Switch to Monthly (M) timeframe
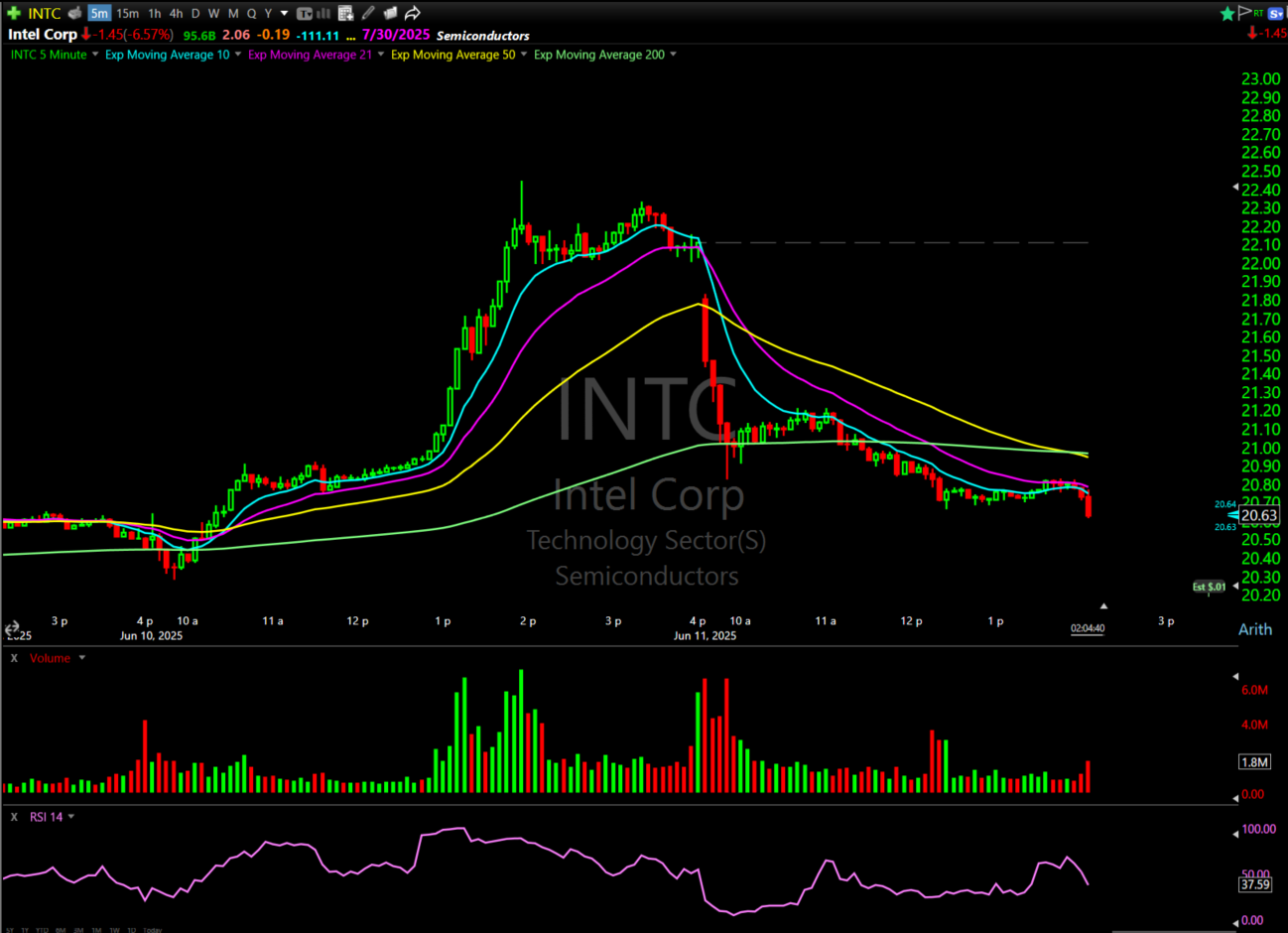 [x=233, y=13]
